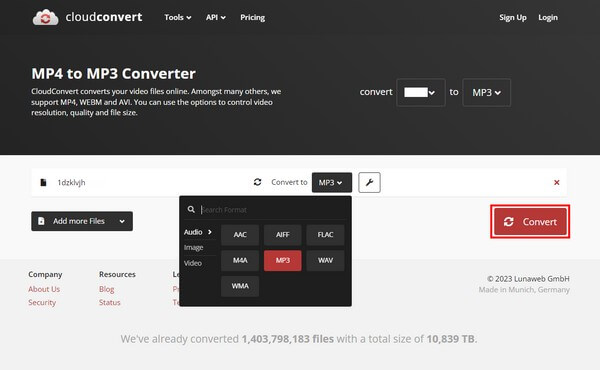The height and width of the screenshot is (370, 600).
Task: Click the Add more Files button
Action: pyautogui.click(x=82, y=221)
